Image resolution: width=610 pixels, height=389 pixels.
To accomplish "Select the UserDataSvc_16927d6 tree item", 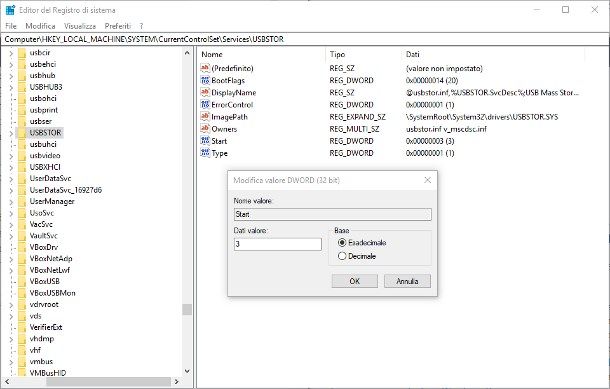I will point(66,190).
